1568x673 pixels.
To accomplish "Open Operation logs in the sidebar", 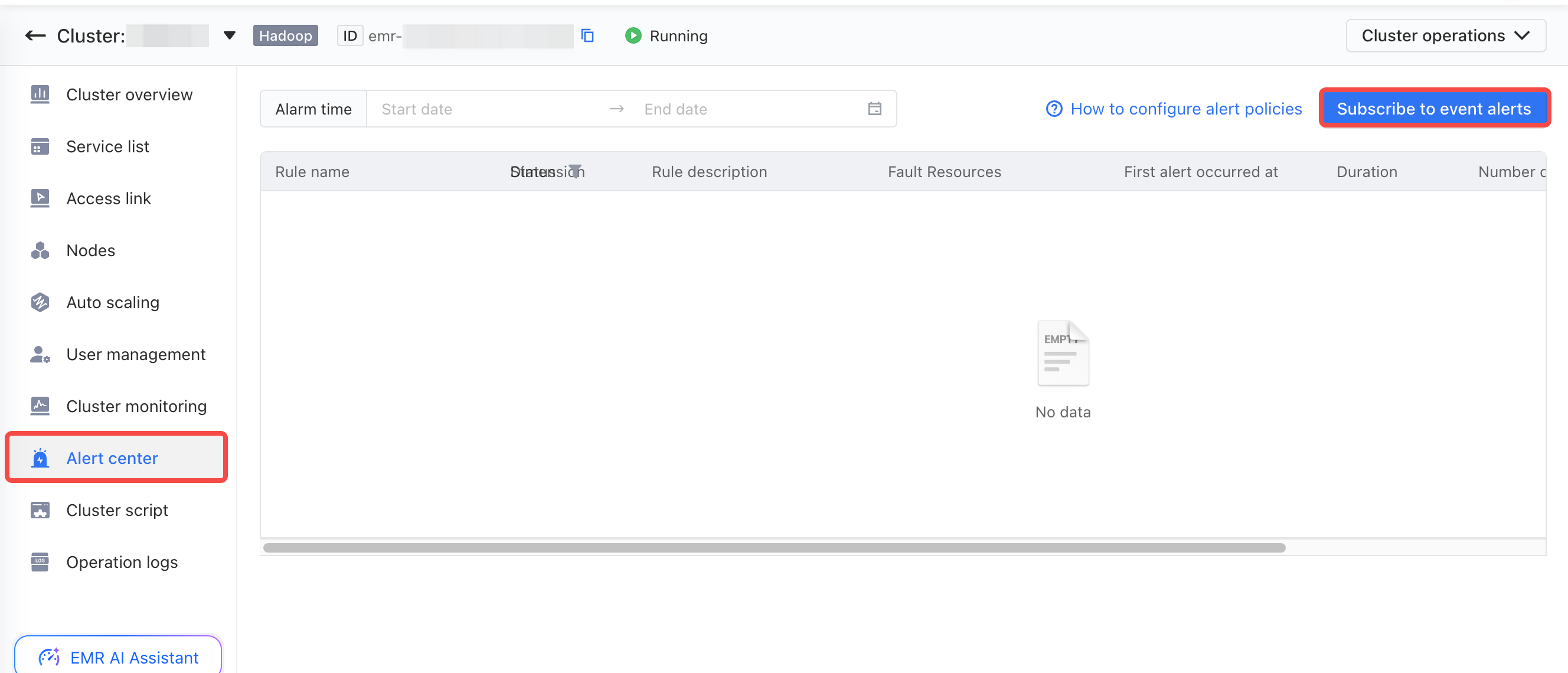I will click(122, 561).
